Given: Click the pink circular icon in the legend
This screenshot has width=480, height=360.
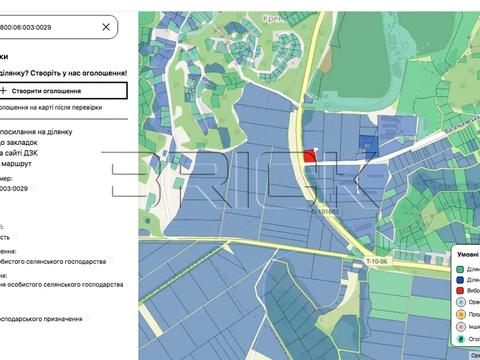Looking at the screenshot, I should [x=460, y=327].
